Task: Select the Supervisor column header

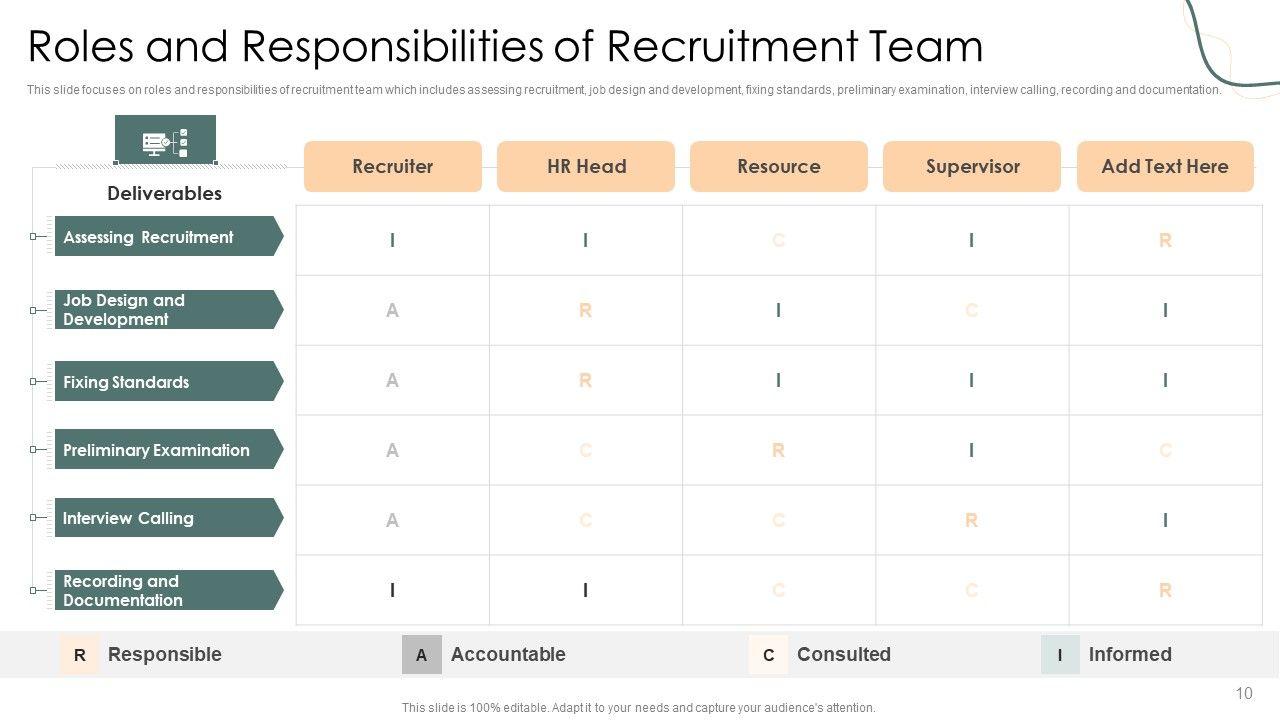Action: (972, 166)
